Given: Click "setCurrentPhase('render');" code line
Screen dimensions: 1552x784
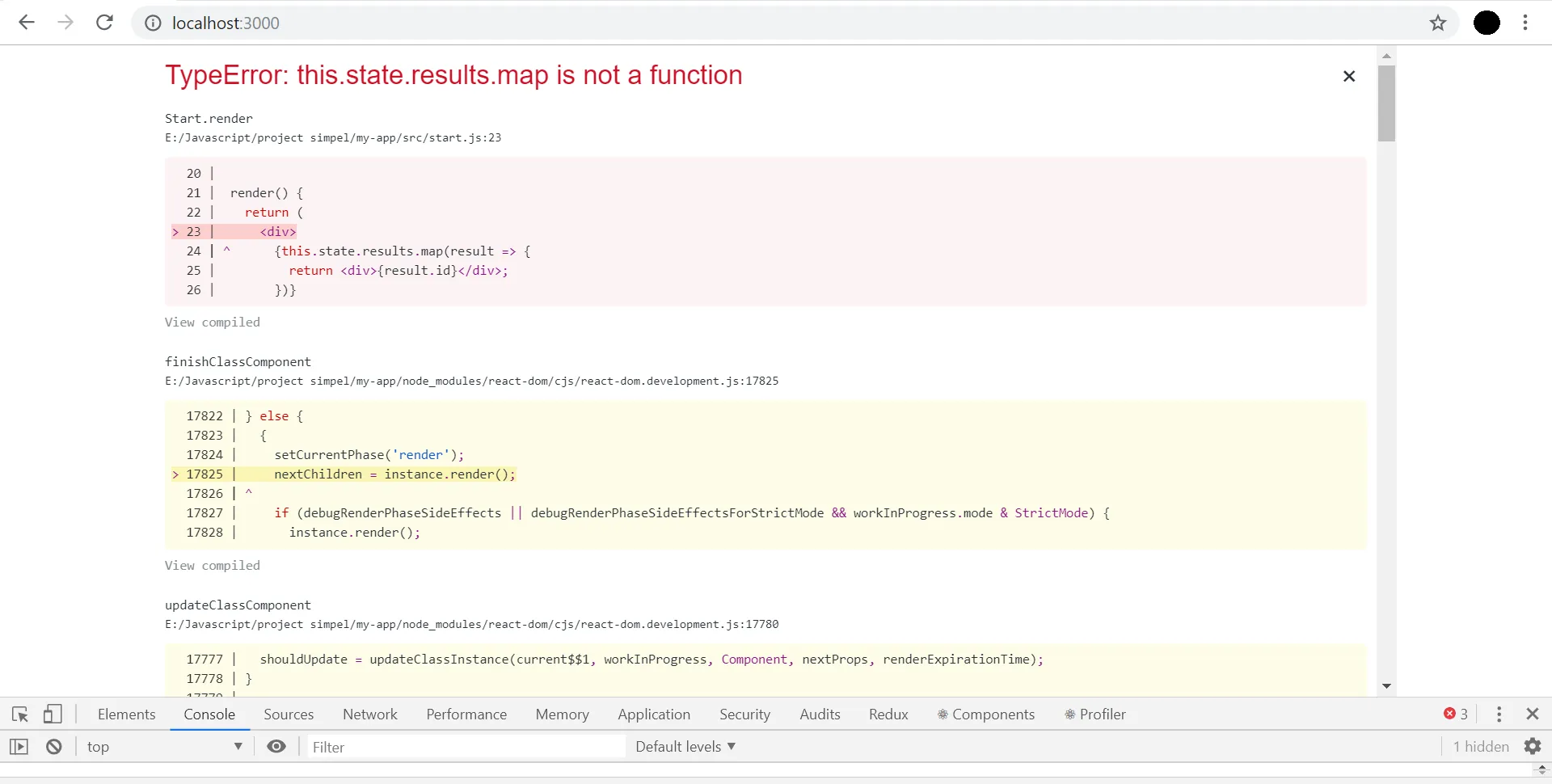Looking at the screenshot, I should tap(369, 455).
